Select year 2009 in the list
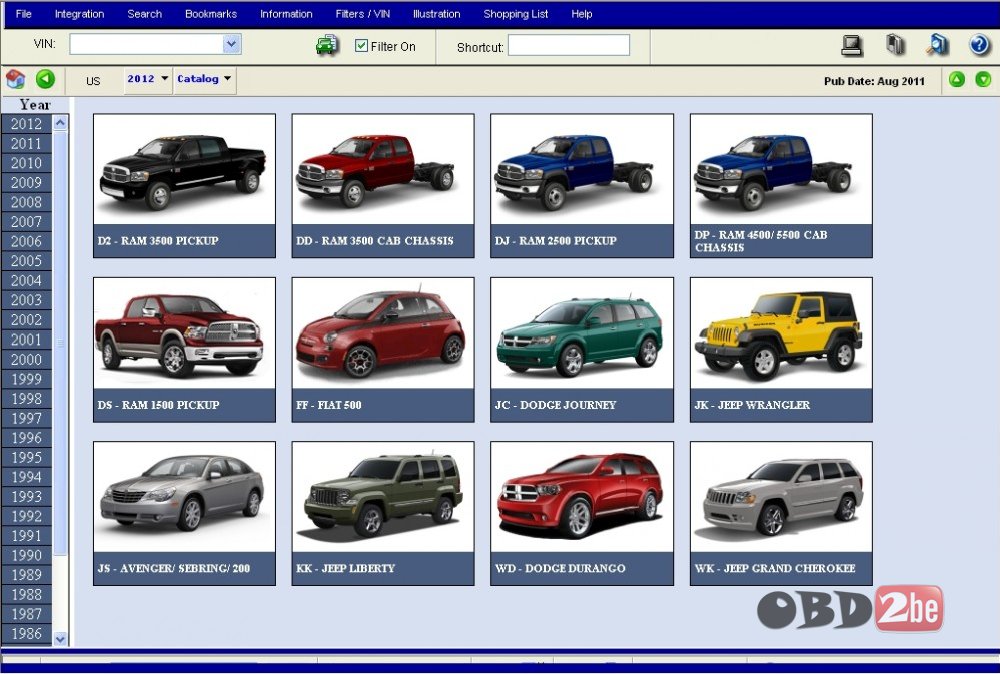This screenshot has height=674, width=1000. (x=26, y=182)
